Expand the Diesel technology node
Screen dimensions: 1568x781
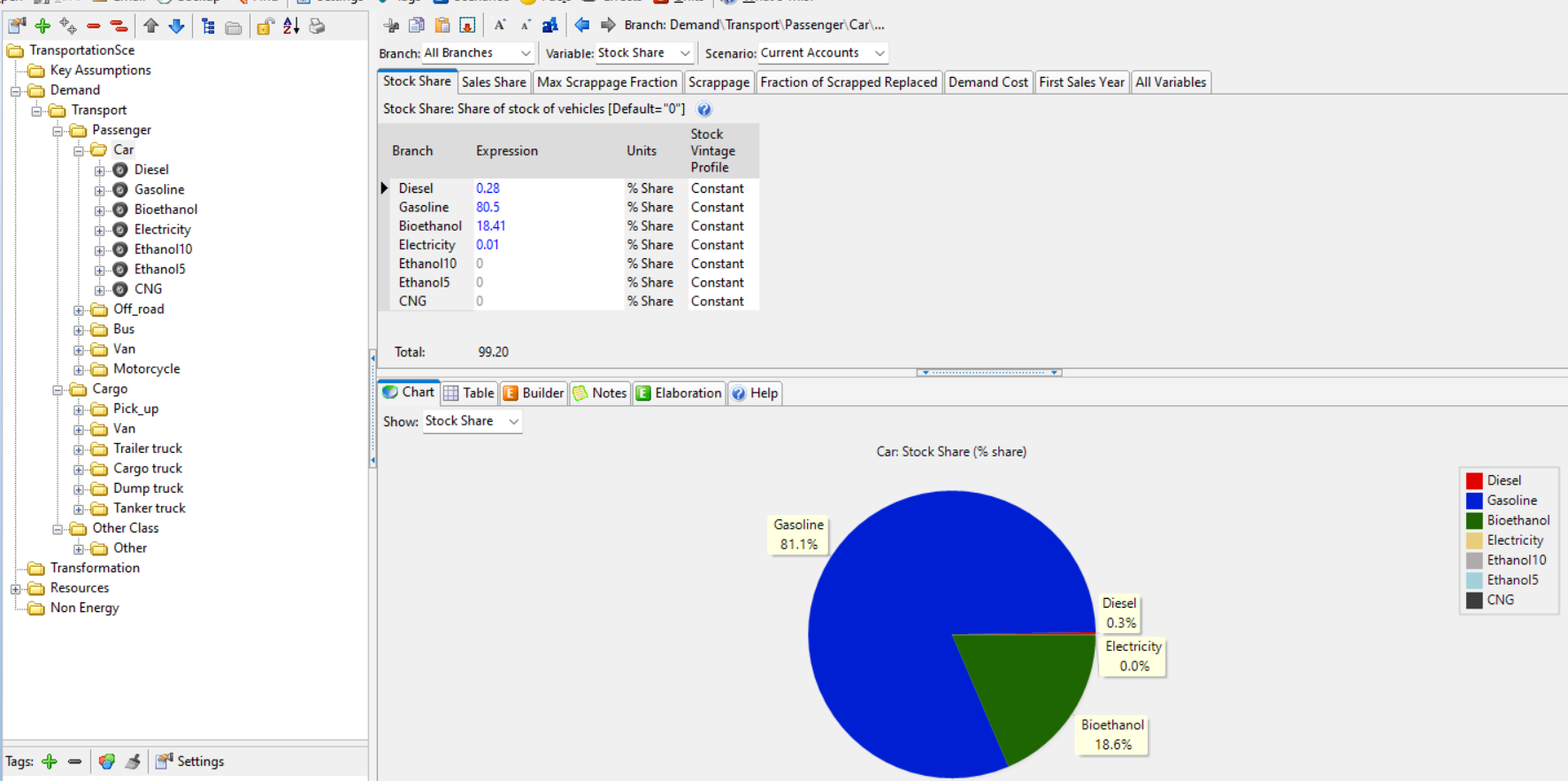[x=100, y=171]
